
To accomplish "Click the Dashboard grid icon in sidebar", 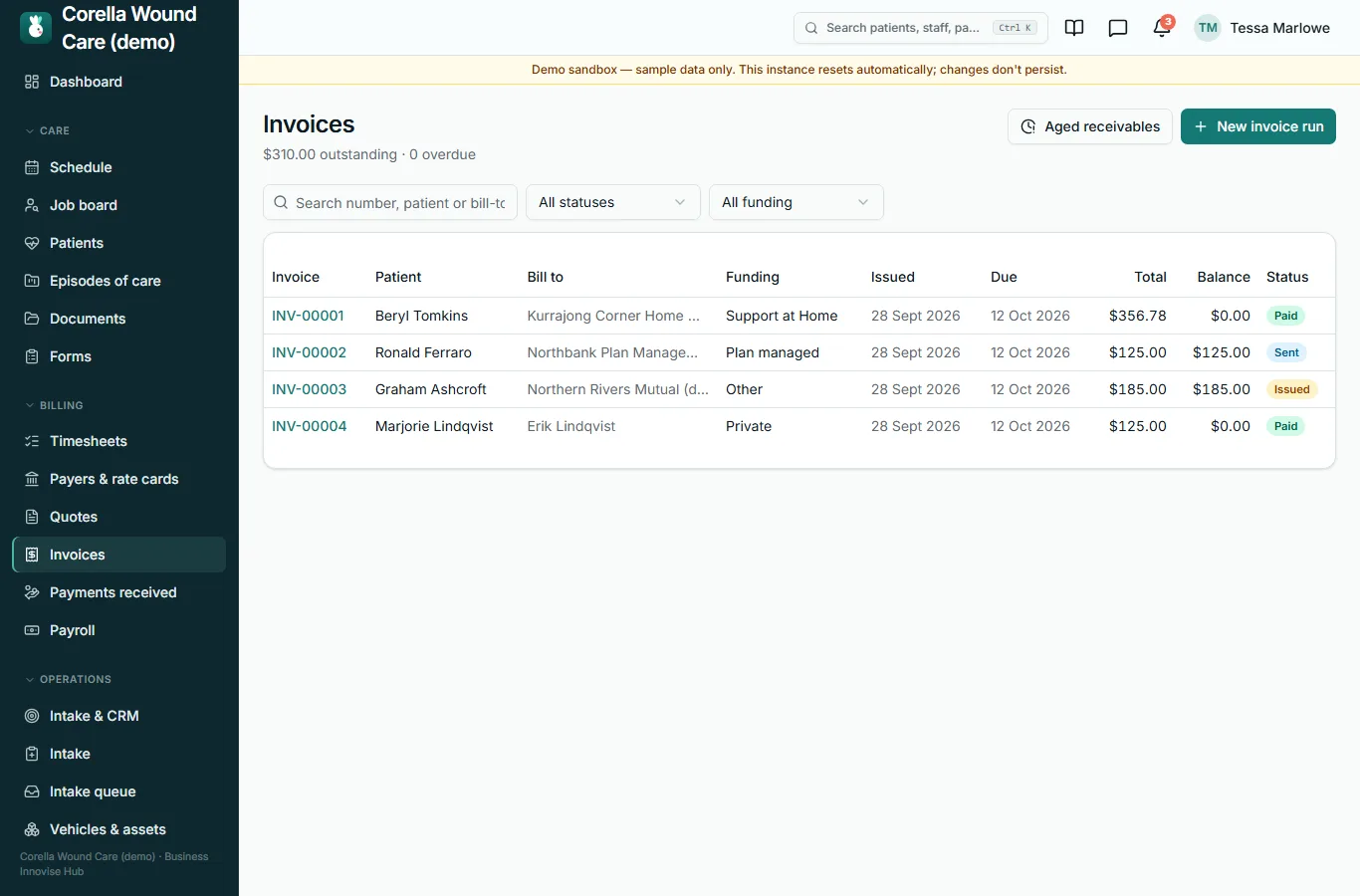I will point(32,82).
